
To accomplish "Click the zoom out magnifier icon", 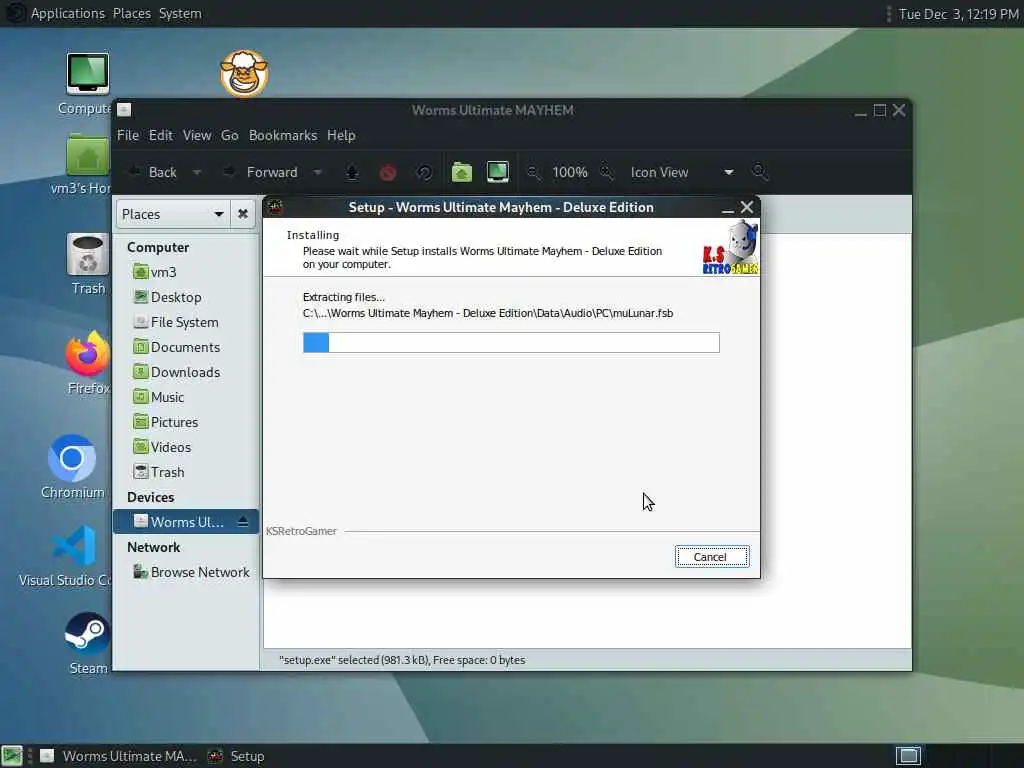I will [x=534, y=172].
